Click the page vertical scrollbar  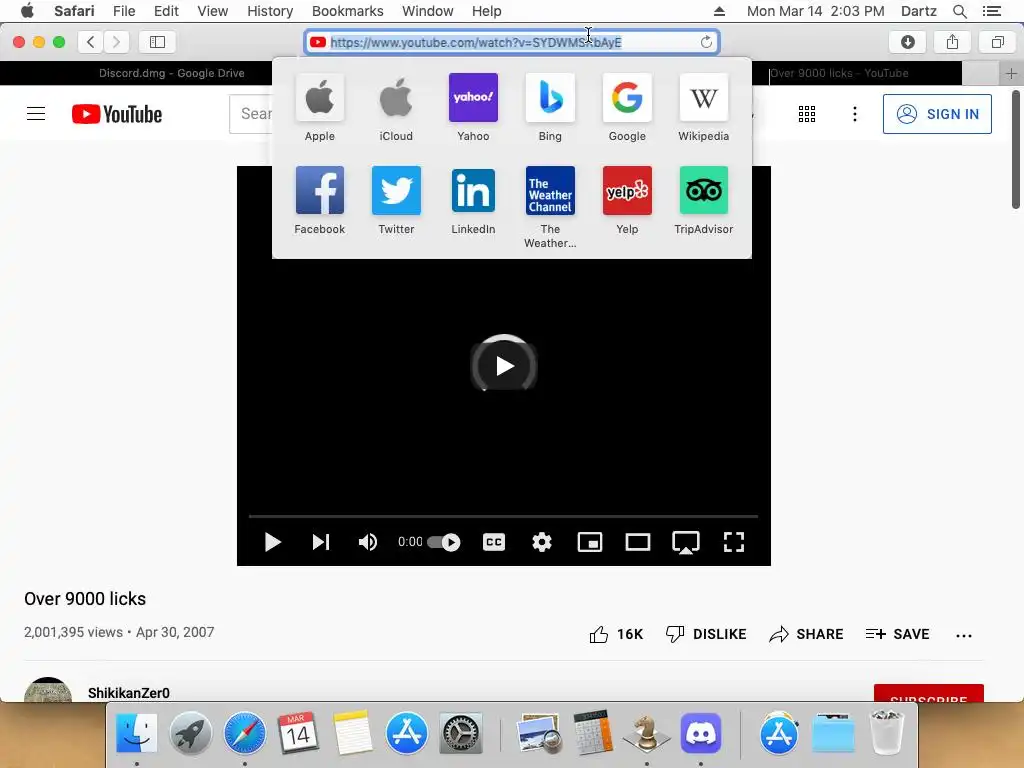coord(1016,150)
